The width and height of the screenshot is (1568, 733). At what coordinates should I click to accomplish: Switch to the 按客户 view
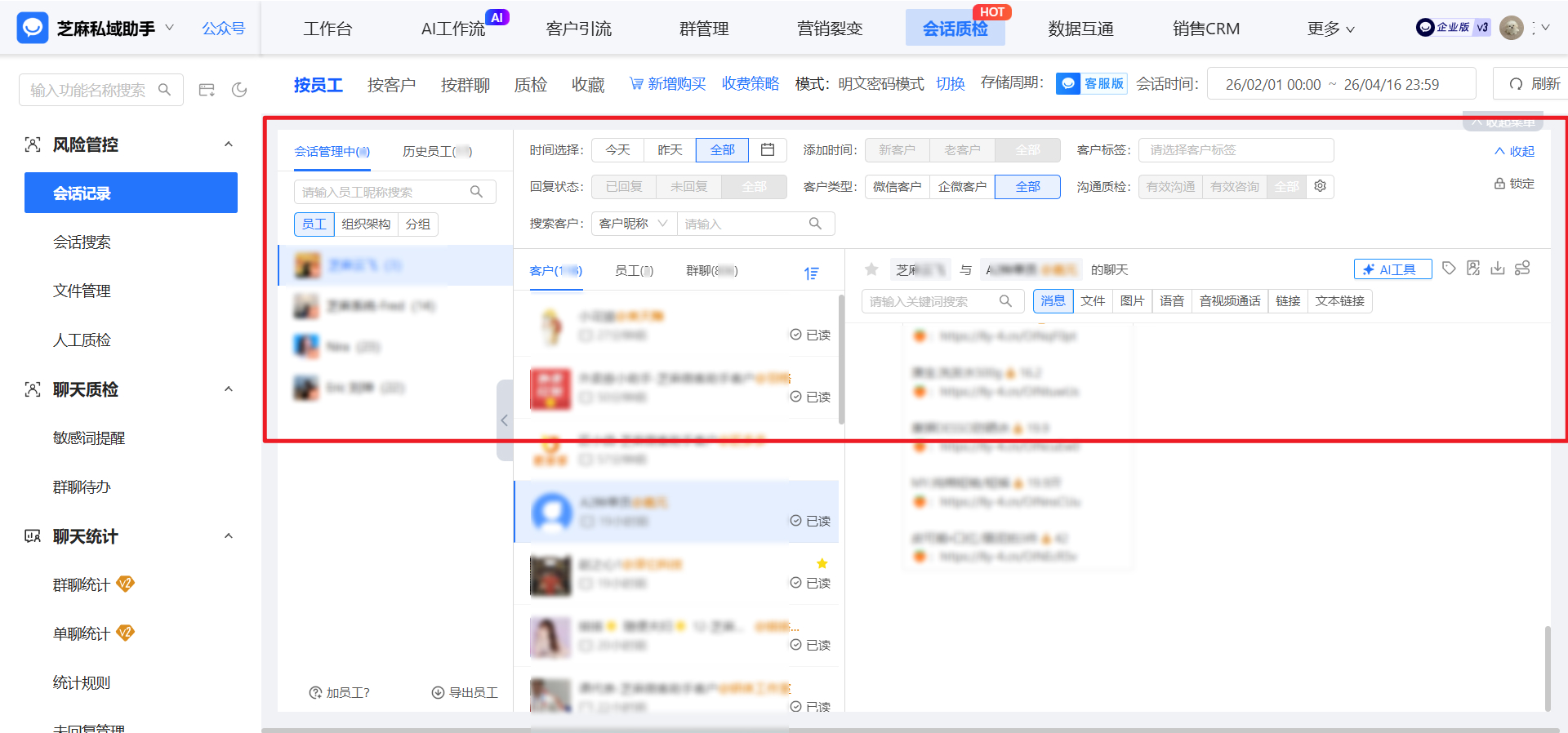pyautogui.click(x=391, y=85)
